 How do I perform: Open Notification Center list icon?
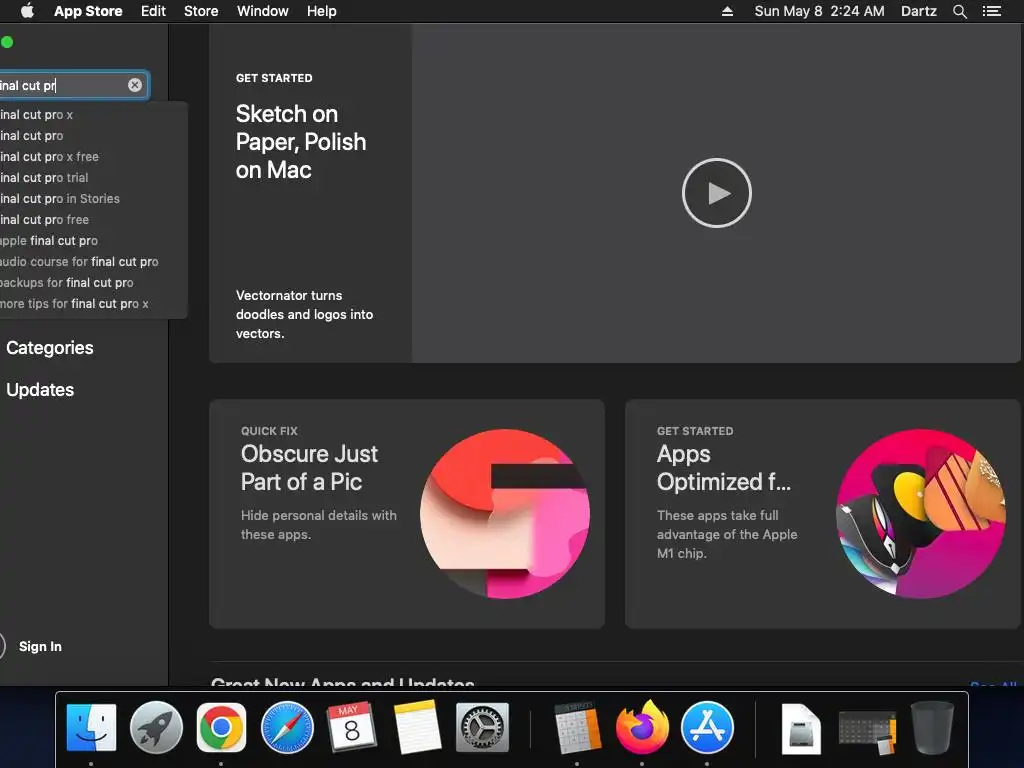(991, 11)
